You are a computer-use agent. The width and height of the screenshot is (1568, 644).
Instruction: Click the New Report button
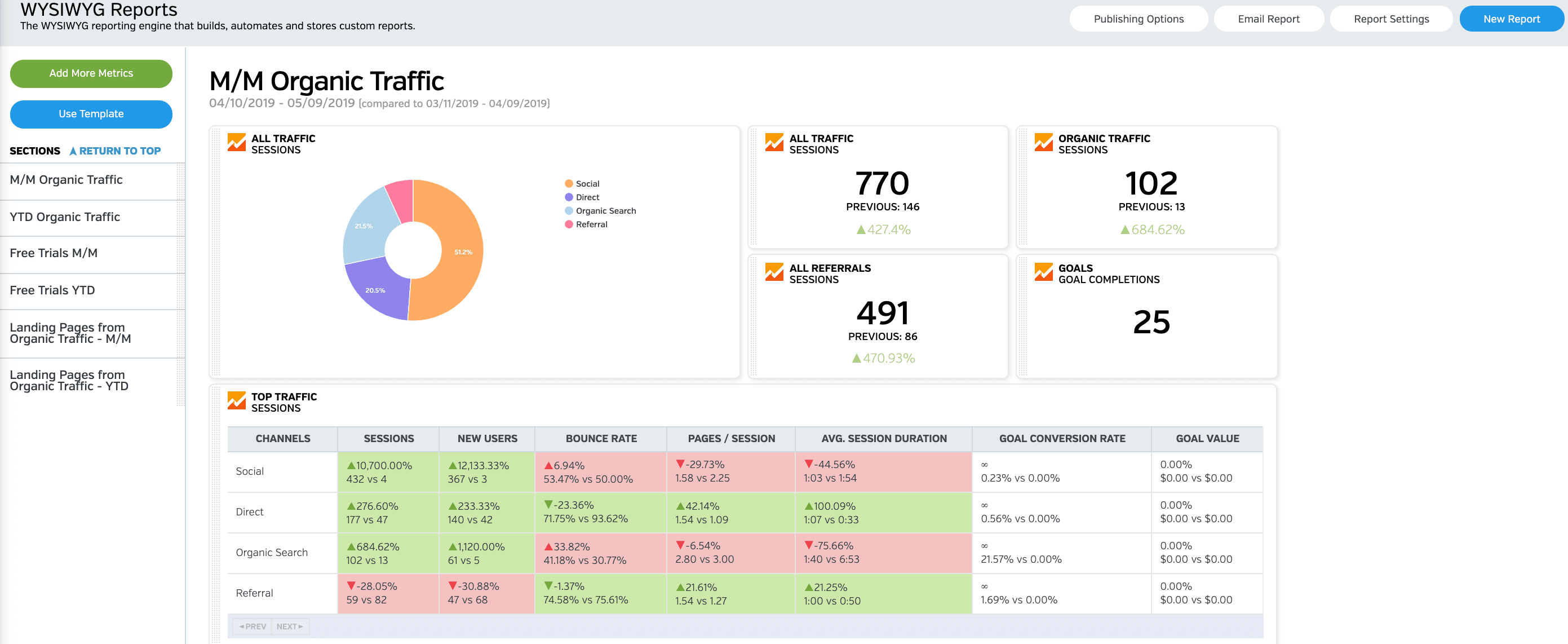(1510, 19)
